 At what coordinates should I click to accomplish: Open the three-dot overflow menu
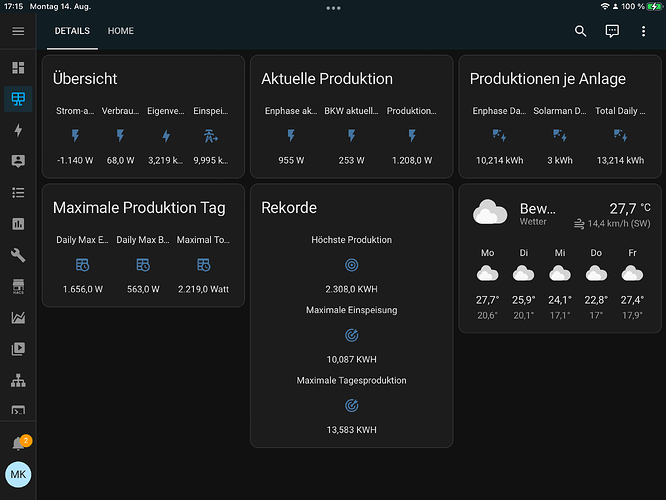pyautogui.click(x=643, y=31)
